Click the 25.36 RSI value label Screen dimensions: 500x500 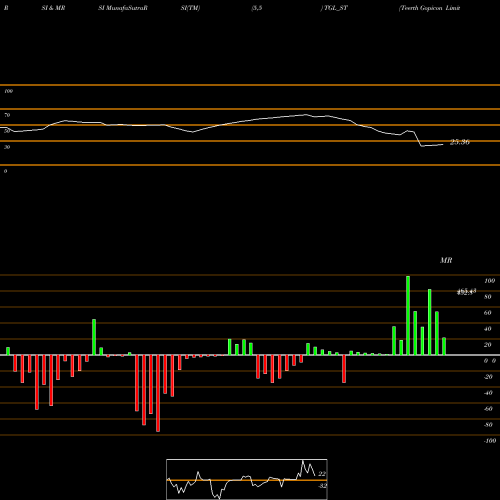pos(460,142)
